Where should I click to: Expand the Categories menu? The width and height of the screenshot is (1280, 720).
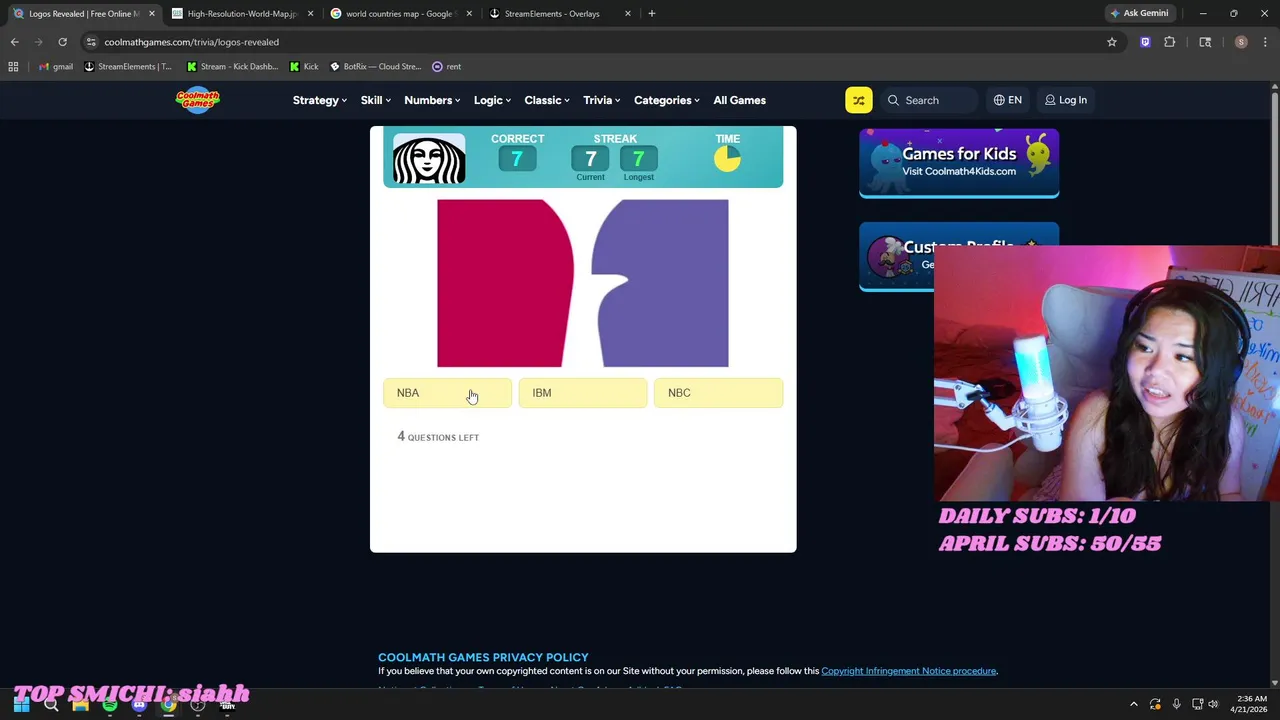click(x=668, y=100)
